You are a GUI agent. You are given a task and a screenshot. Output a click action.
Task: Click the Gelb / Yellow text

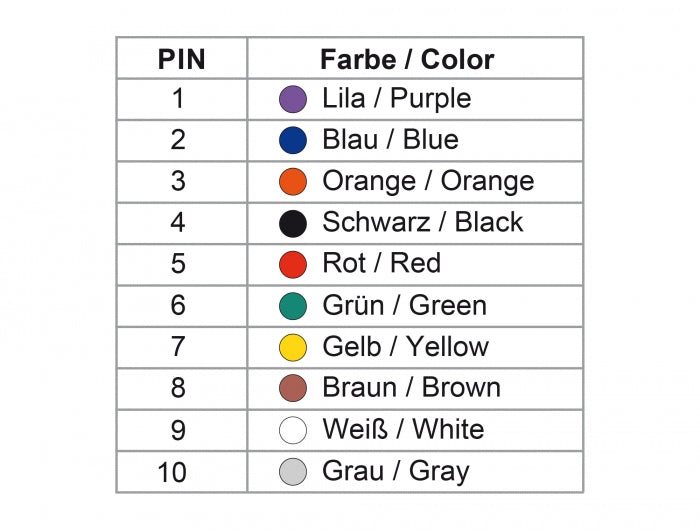tap(405, 347)
